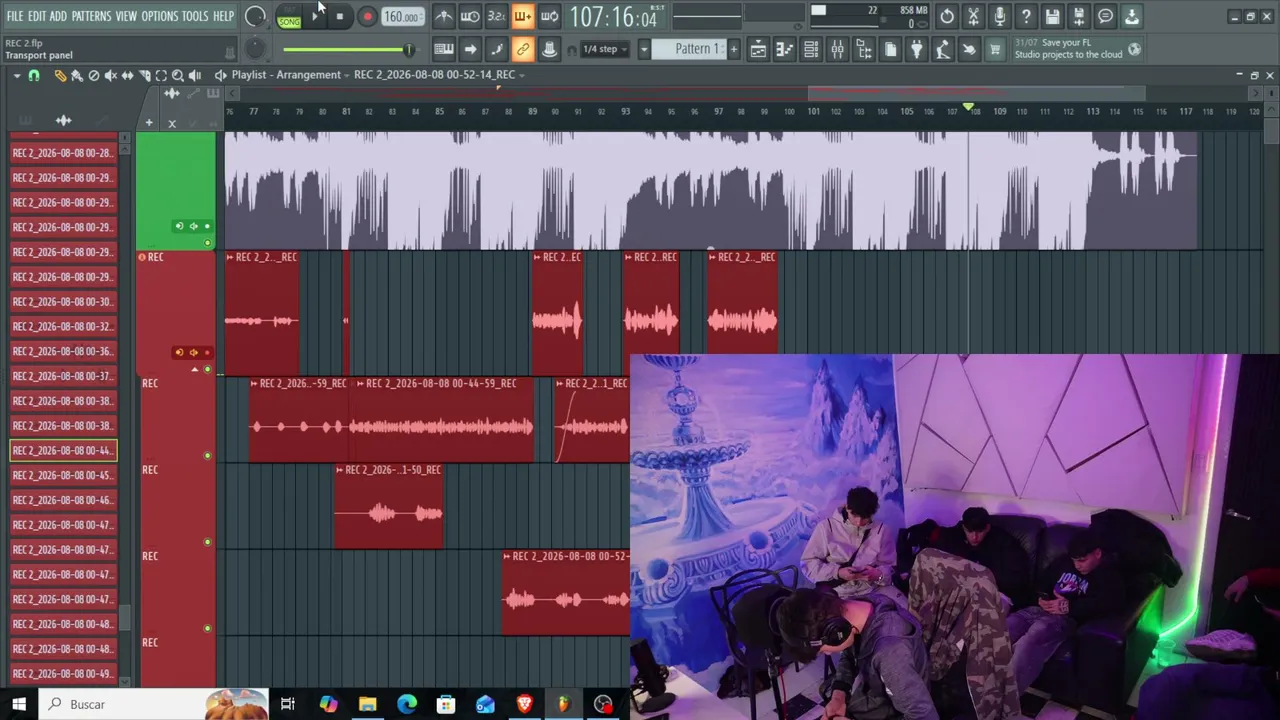Toggle auto scrolling arrow icon
The height and width of the screenshot is (720, 1280).
pyautogui.click(x=469, y=49)
